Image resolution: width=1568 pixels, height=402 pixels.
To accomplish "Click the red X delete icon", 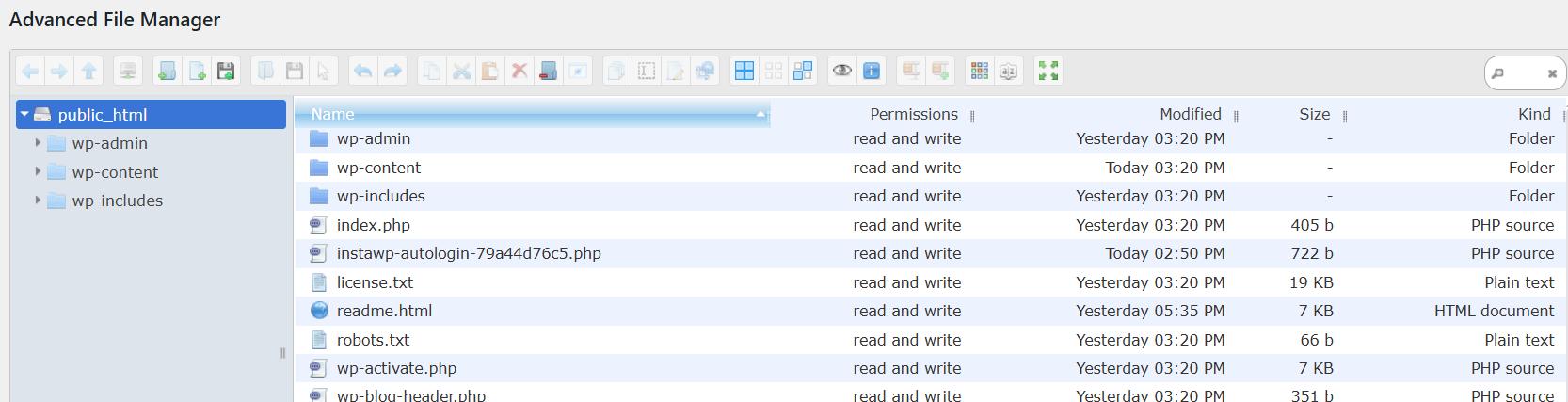I will [x=519, y=72].
